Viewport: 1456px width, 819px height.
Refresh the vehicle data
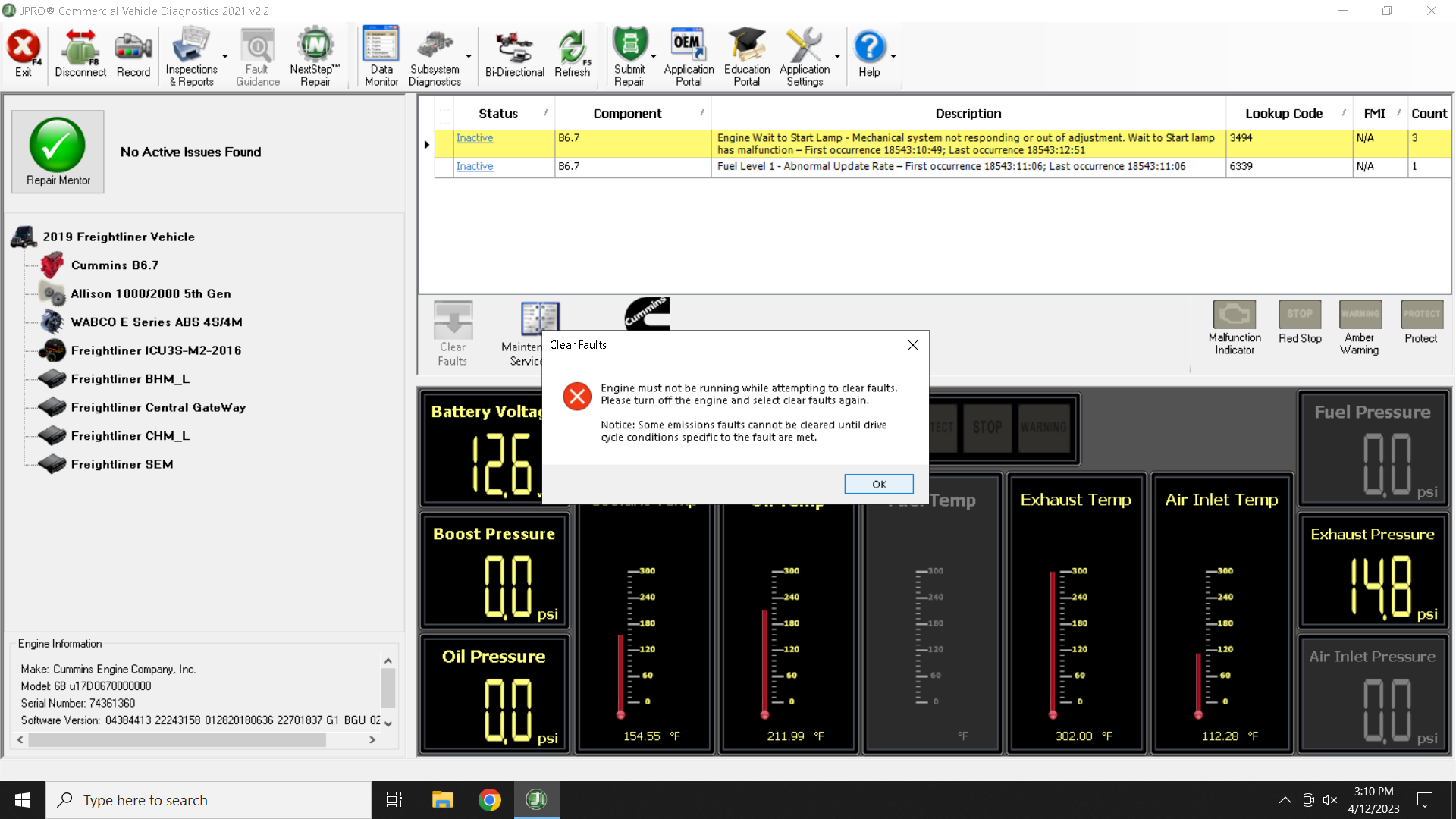572,54
